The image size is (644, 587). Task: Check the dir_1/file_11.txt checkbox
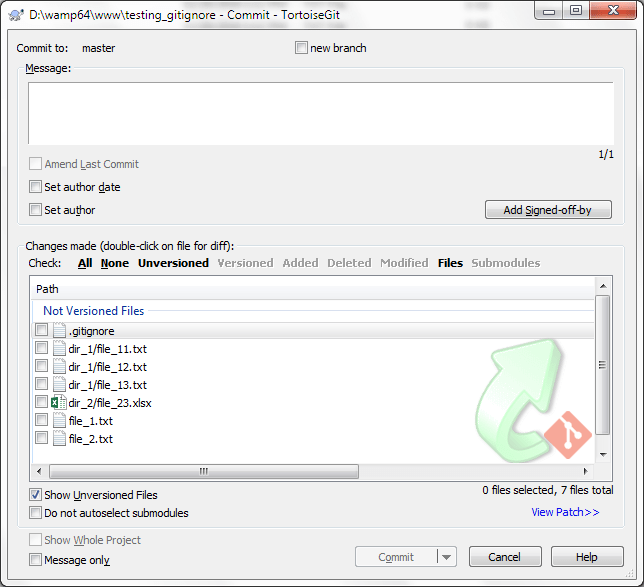click(x=41, y=348)
